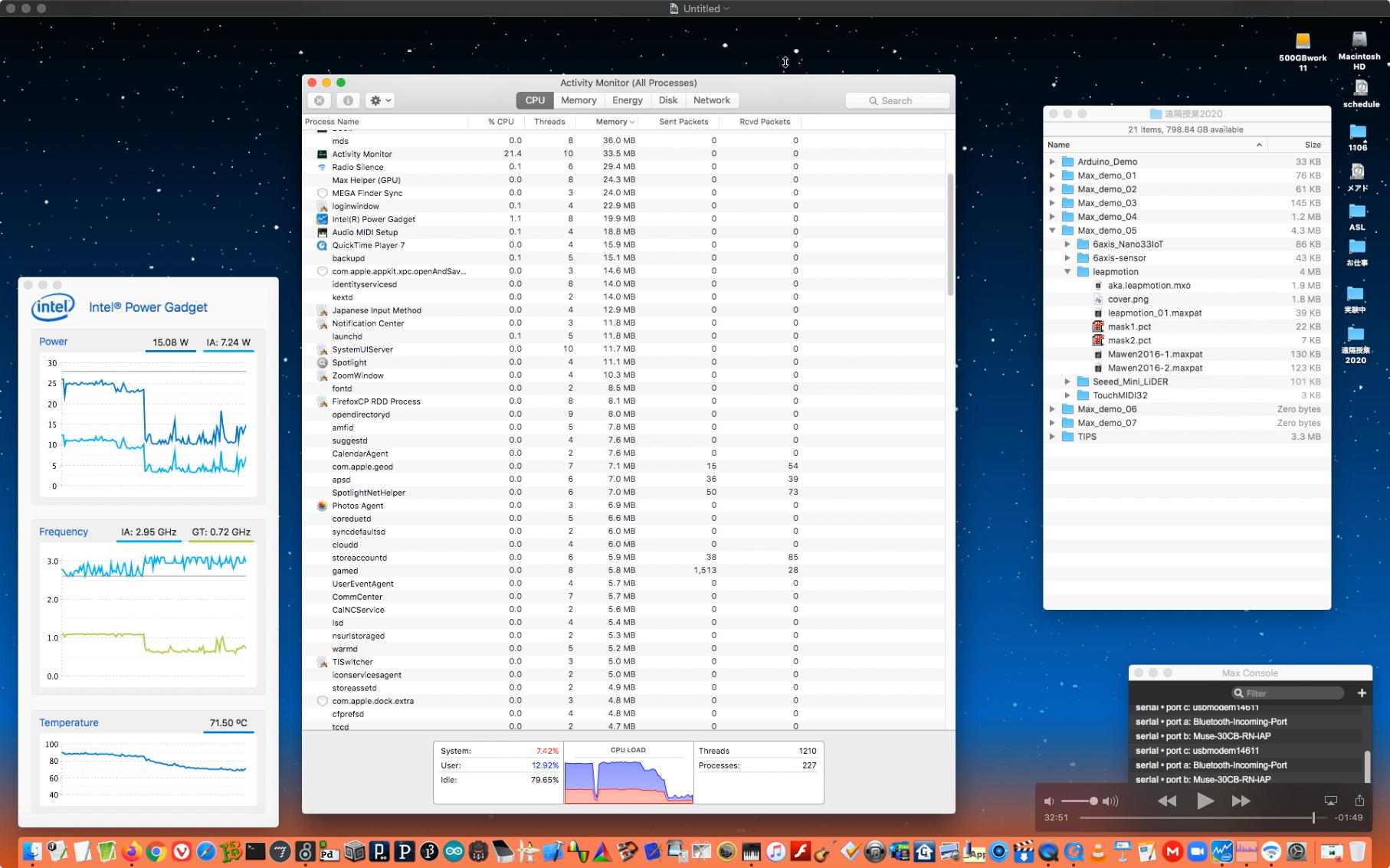Expand the Arduino_Demo folder
This screenshot has width=1390, height=868.
1052,162
